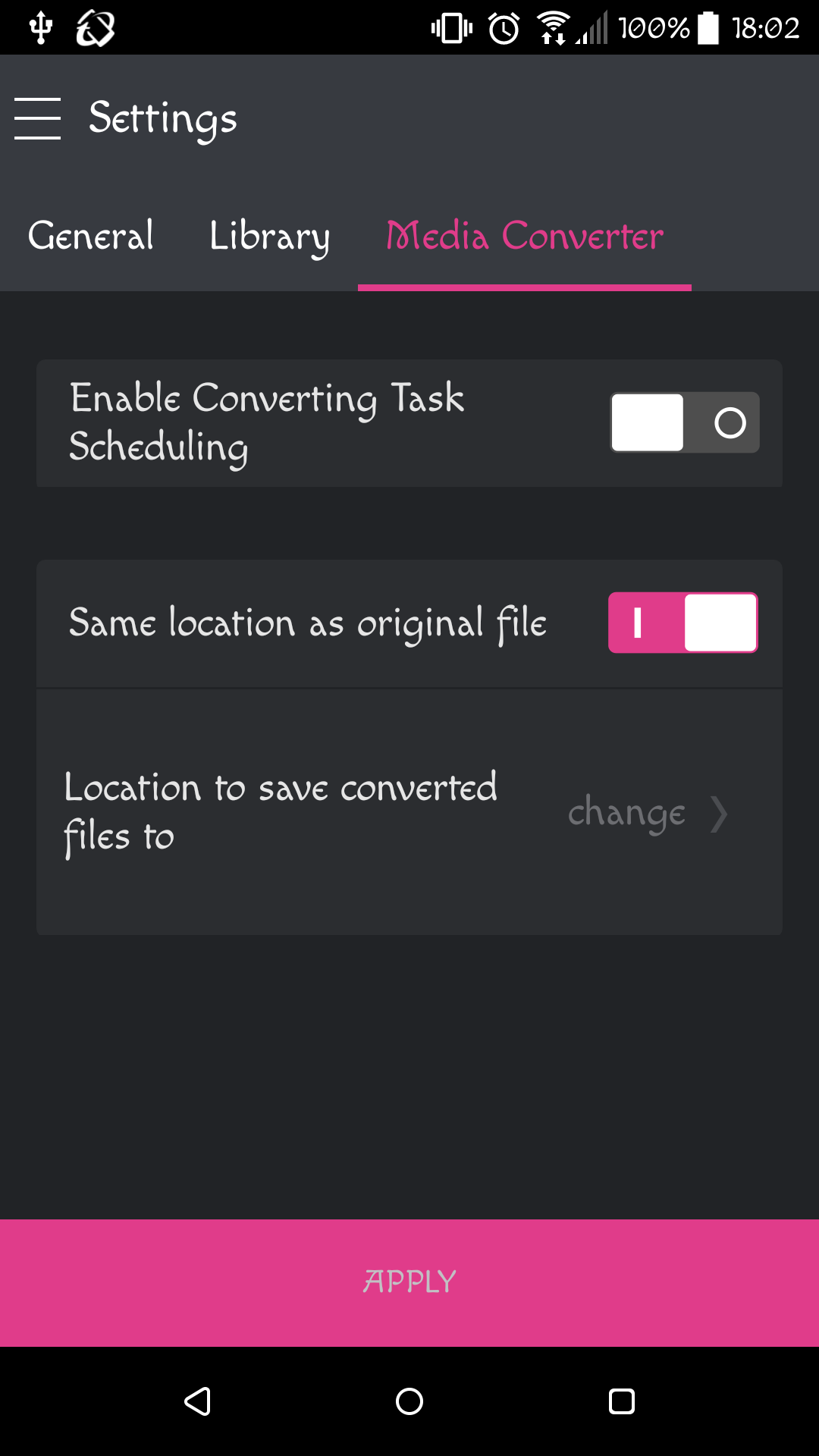Tap the pink APPLY button
819x1456 pixels.
(409, 1283)
